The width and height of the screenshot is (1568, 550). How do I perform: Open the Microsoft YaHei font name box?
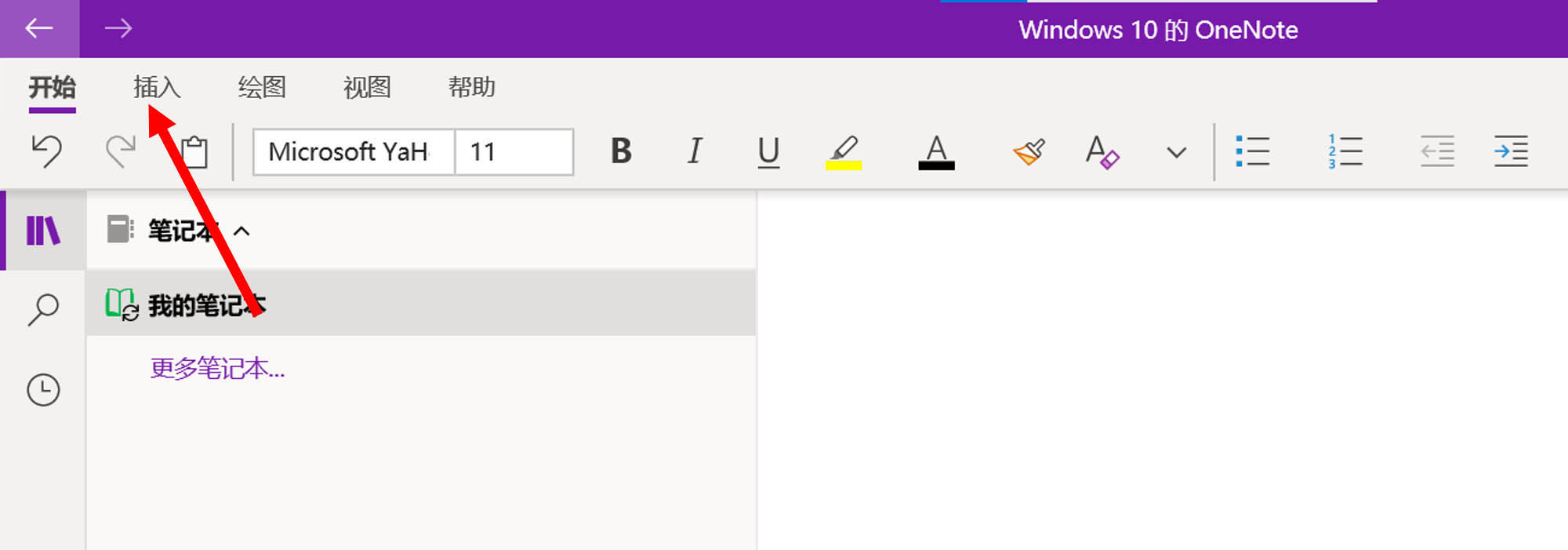click(354, 151)
